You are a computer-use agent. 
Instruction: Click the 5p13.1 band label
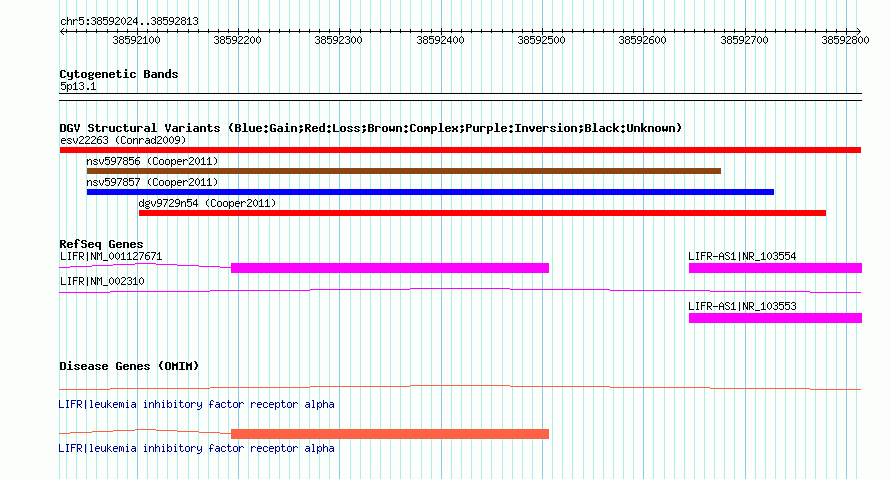pyautogui.click(x=78, y=87)
